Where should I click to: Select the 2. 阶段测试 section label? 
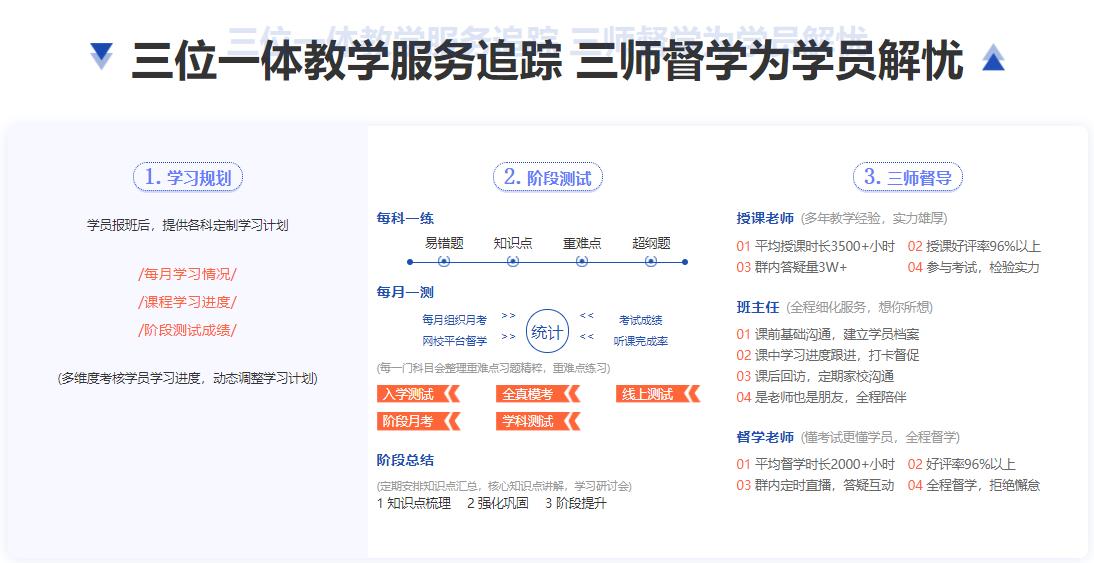pos(547,178)
